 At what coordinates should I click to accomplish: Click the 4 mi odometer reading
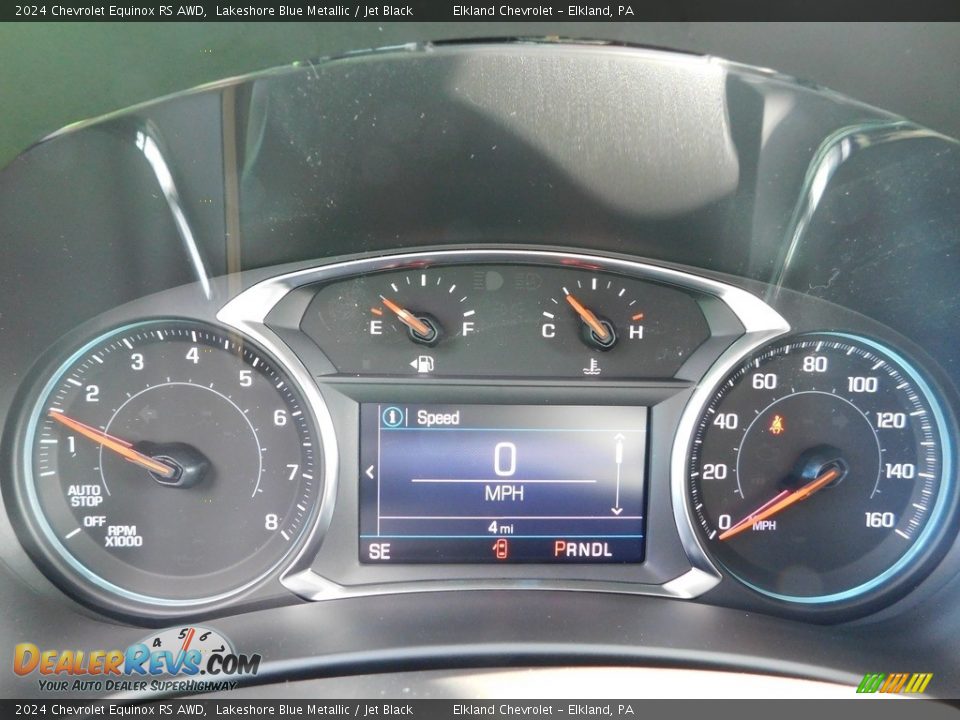tap(501, 527)
